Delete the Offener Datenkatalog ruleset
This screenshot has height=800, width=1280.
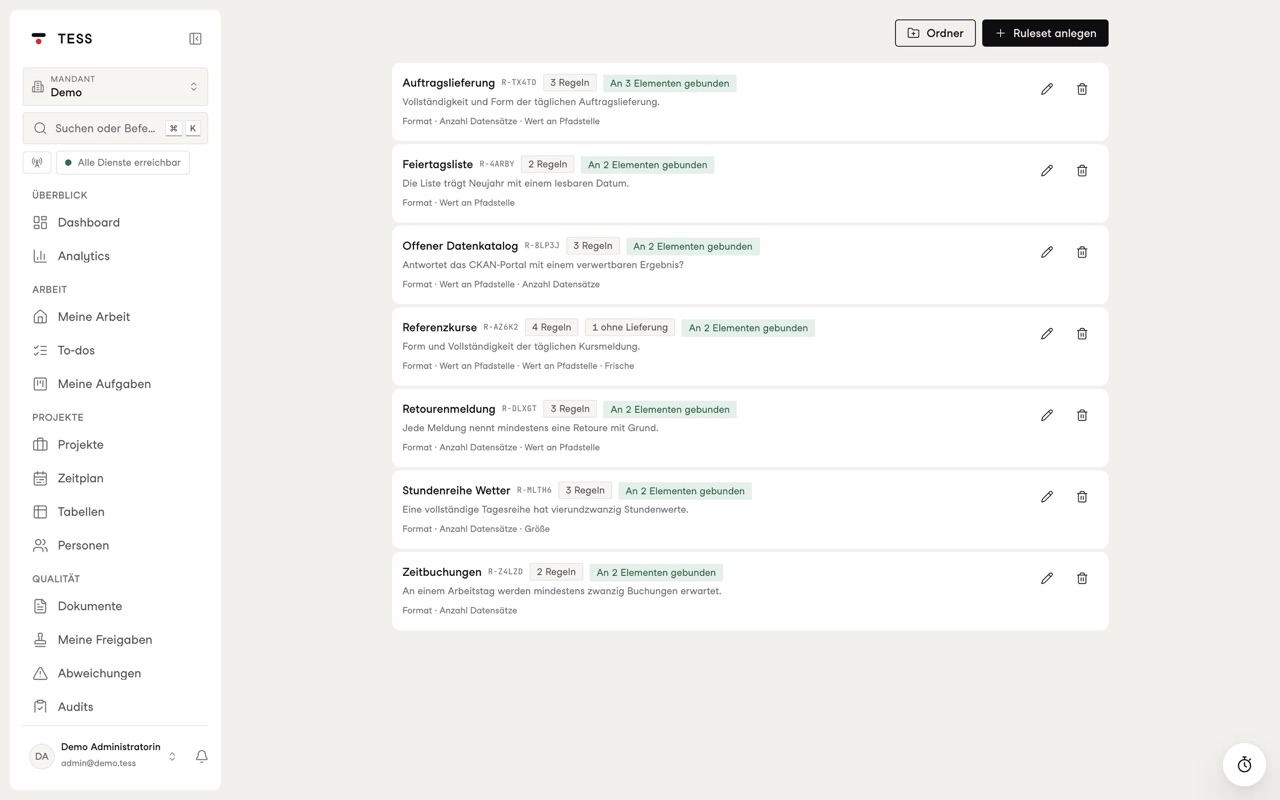[x=1082, y=252]
